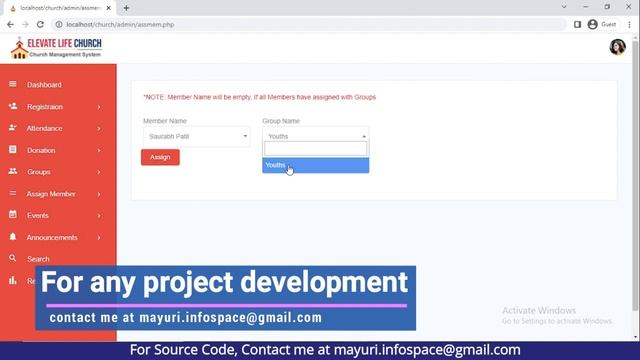The height and width of the screenshot is (360, 640).
Task: Click the bar chart icon in sidebar
Action: point(13,280)
